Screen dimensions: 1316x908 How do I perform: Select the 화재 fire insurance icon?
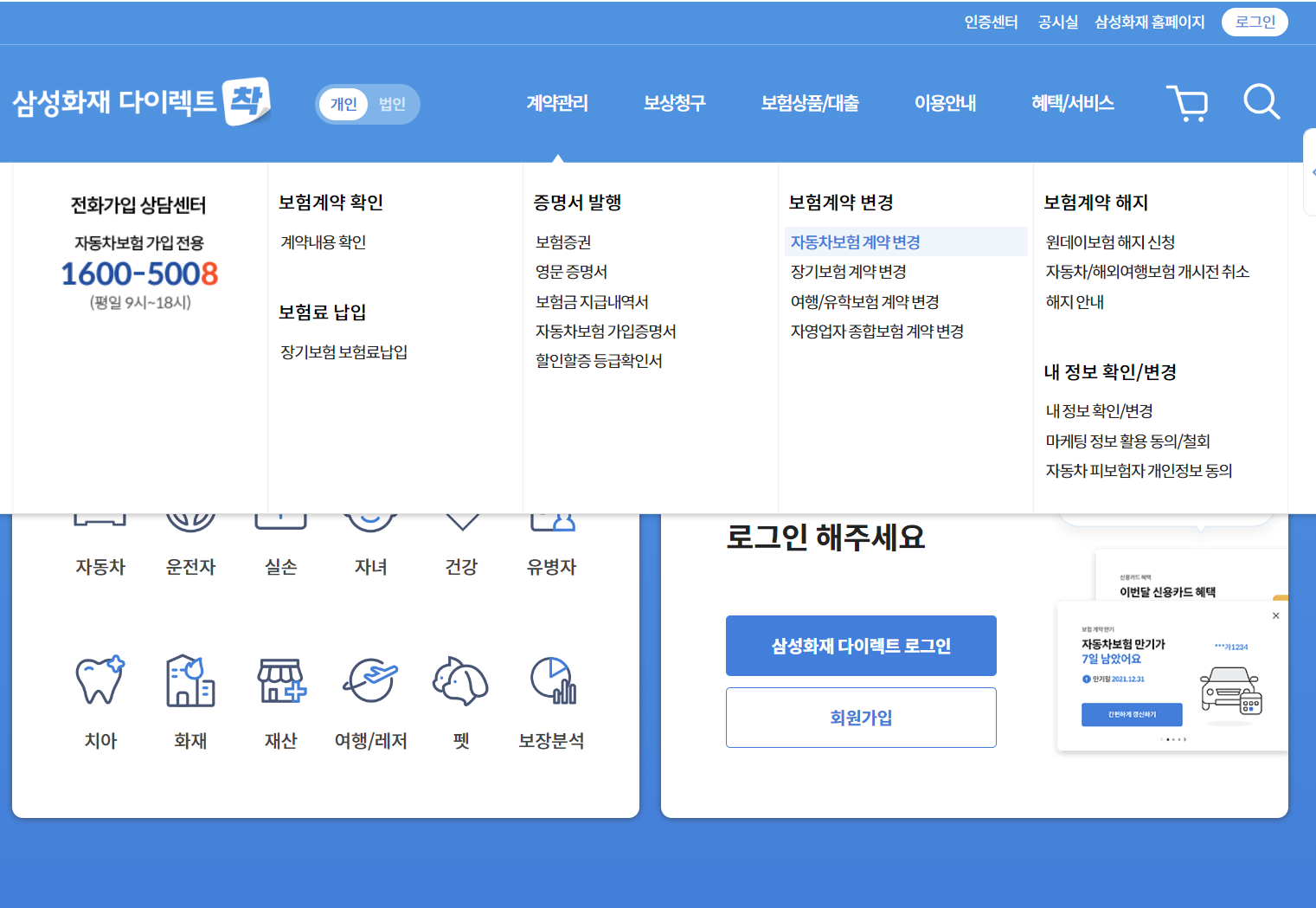click(190, 680)
